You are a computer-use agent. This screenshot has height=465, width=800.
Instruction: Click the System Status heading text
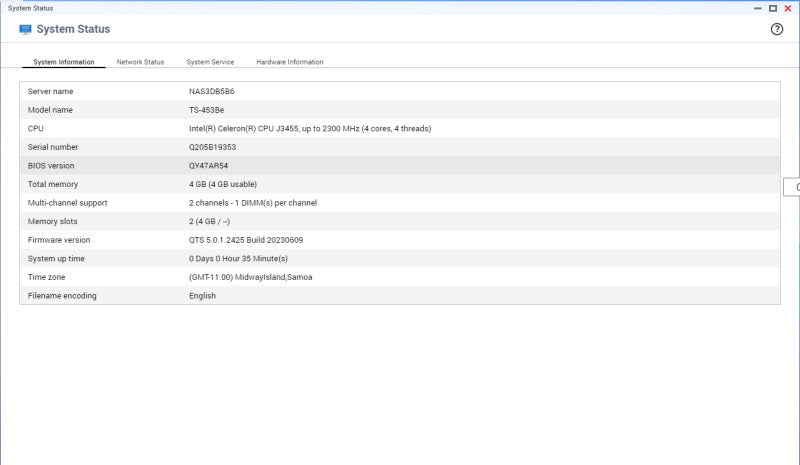tap(73, 29)
